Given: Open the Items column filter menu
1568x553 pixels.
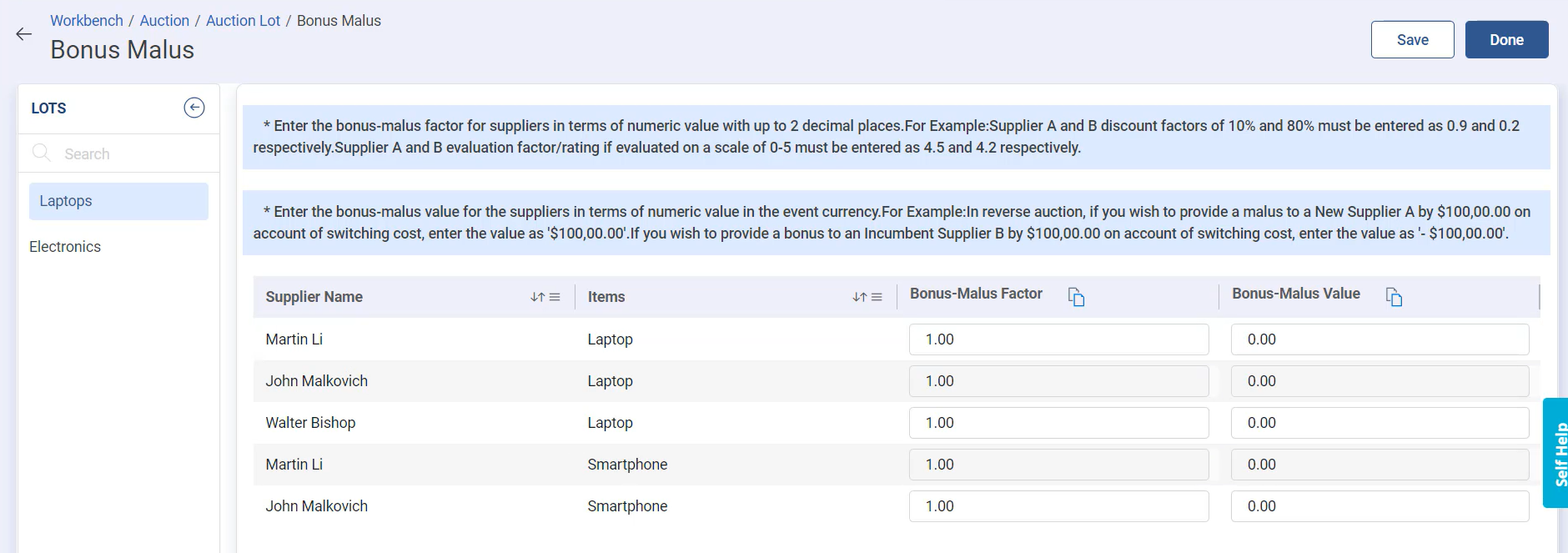Looking at the screenshot, I should click(x=877, y=297).
